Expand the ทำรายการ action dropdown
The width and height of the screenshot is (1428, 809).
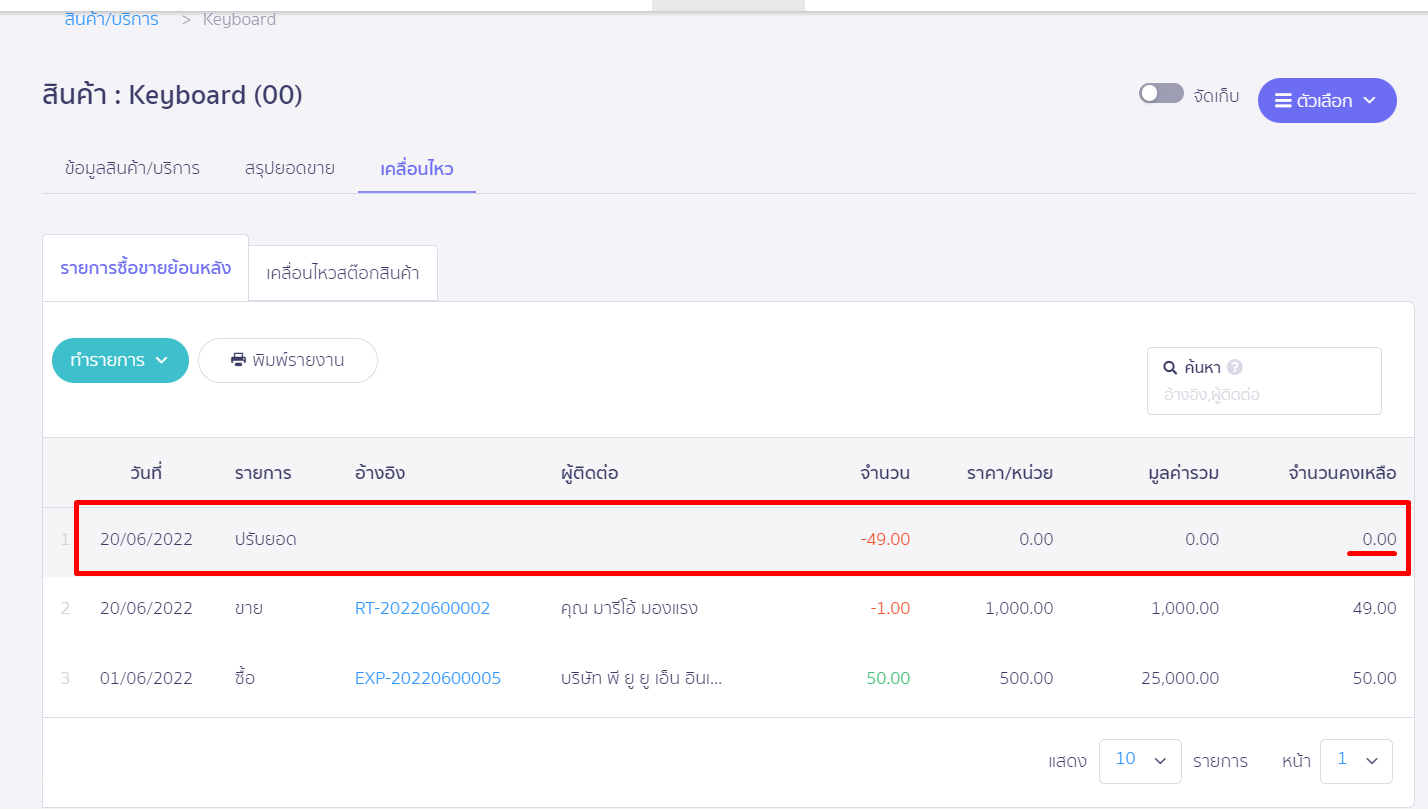click(120, 360)
